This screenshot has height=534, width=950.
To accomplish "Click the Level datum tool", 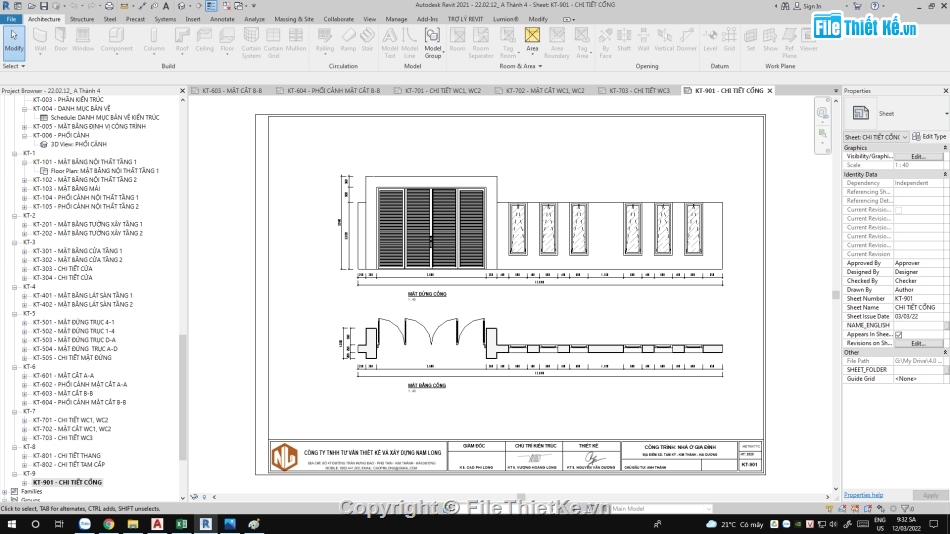I will coord(710,41).
